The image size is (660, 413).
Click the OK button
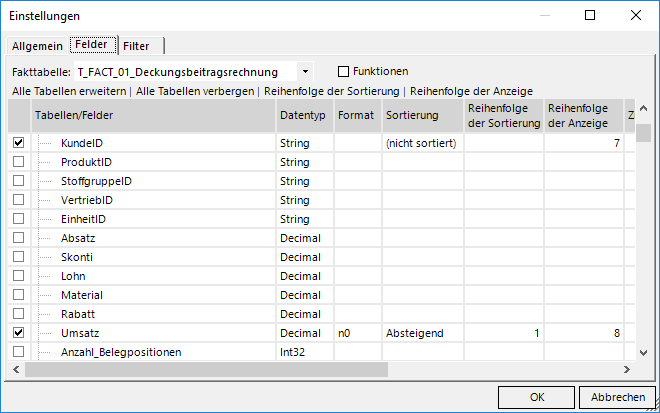point(536,397)
